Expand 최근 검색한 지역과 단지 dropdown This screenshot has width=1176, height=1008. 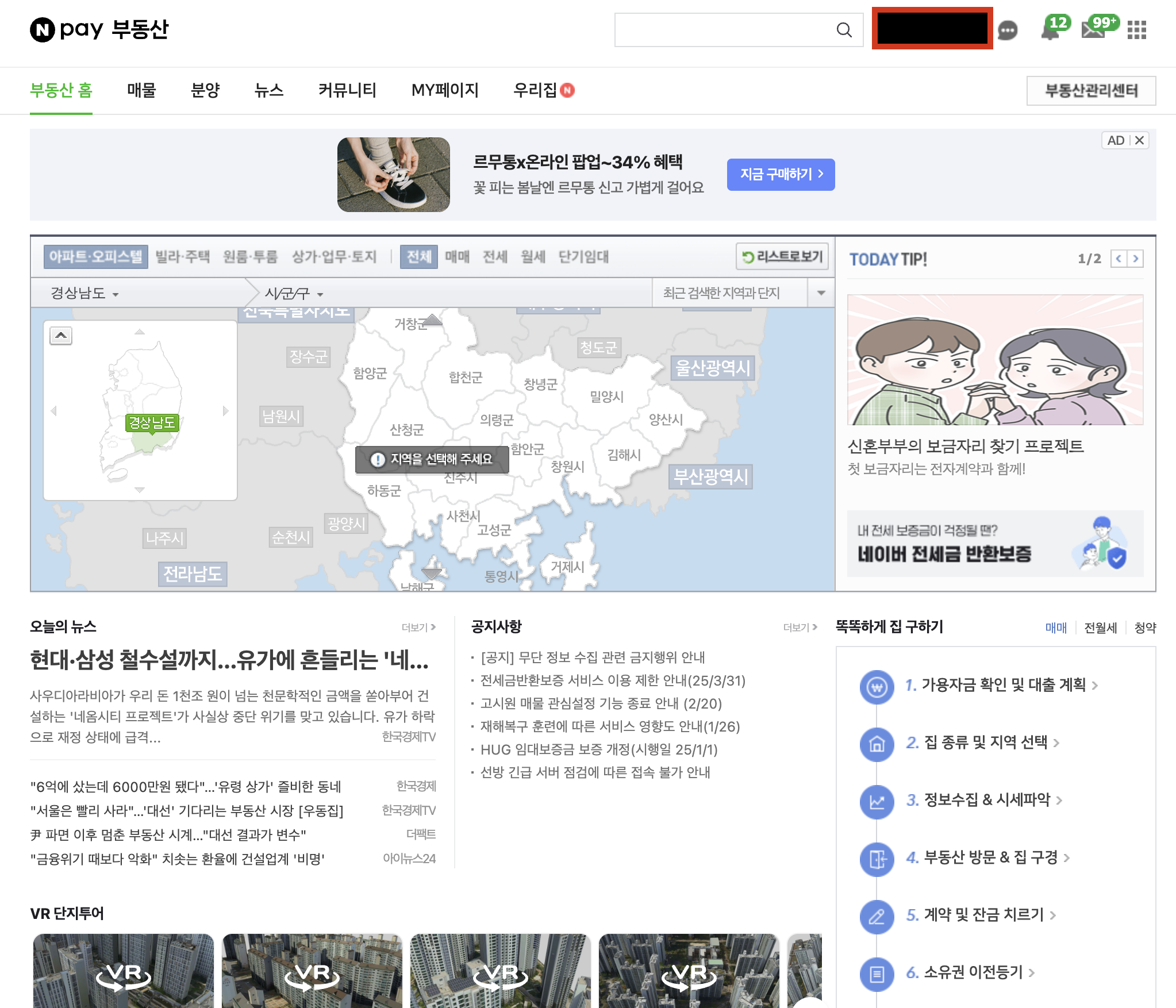point(821,293)
